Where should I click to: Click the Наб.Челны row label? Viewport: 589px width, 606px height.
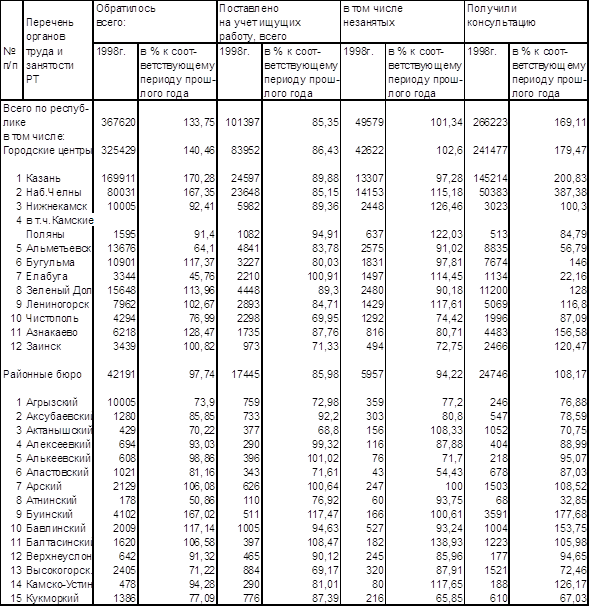pyautogui.click(x=54, y=192)
